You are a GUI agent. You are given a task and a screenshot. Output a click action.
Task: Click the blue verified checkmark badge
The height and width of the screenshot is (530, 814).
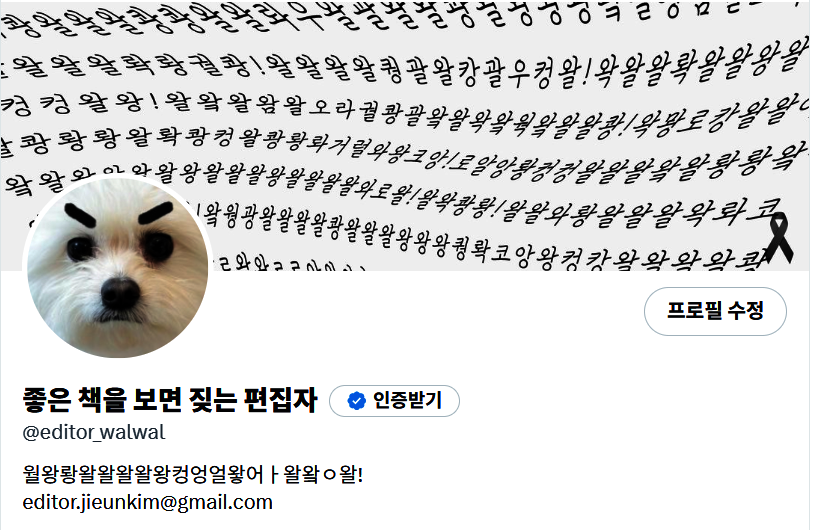pos(356,401)
